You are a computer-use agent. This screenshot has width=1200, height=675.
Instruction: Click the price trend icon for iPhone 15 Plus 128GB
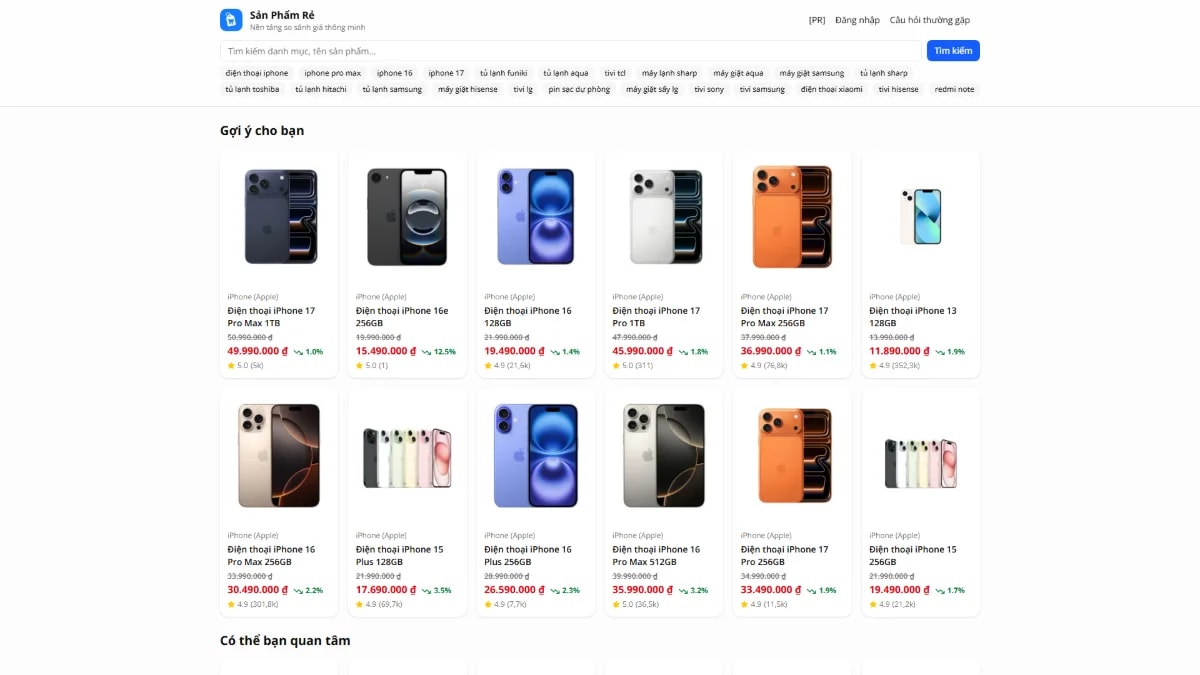(427, 591)
